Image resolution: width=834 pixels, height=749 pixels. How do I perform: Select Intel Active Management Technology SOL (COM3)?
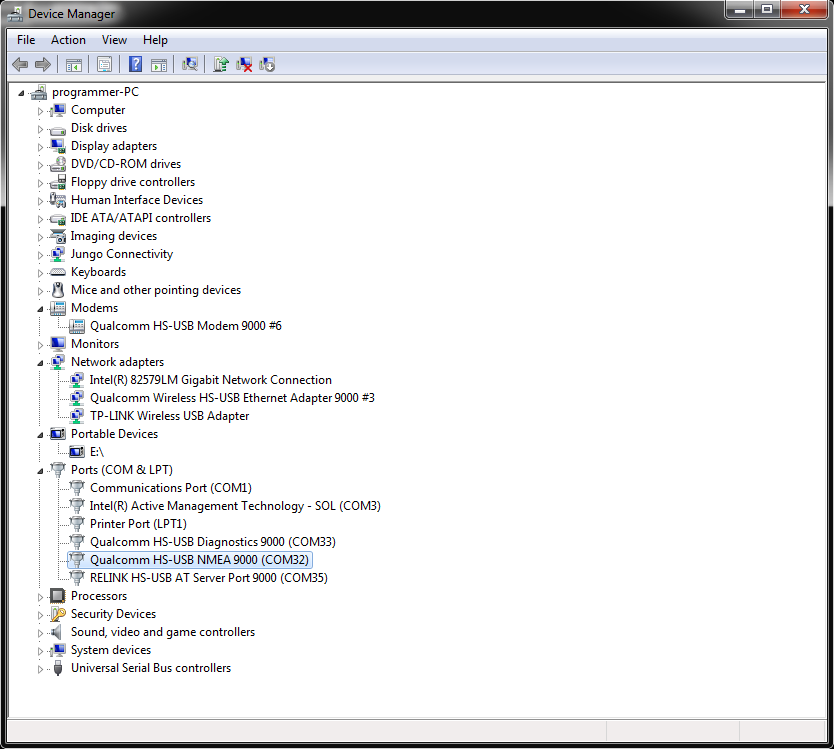tap(235, 506)
